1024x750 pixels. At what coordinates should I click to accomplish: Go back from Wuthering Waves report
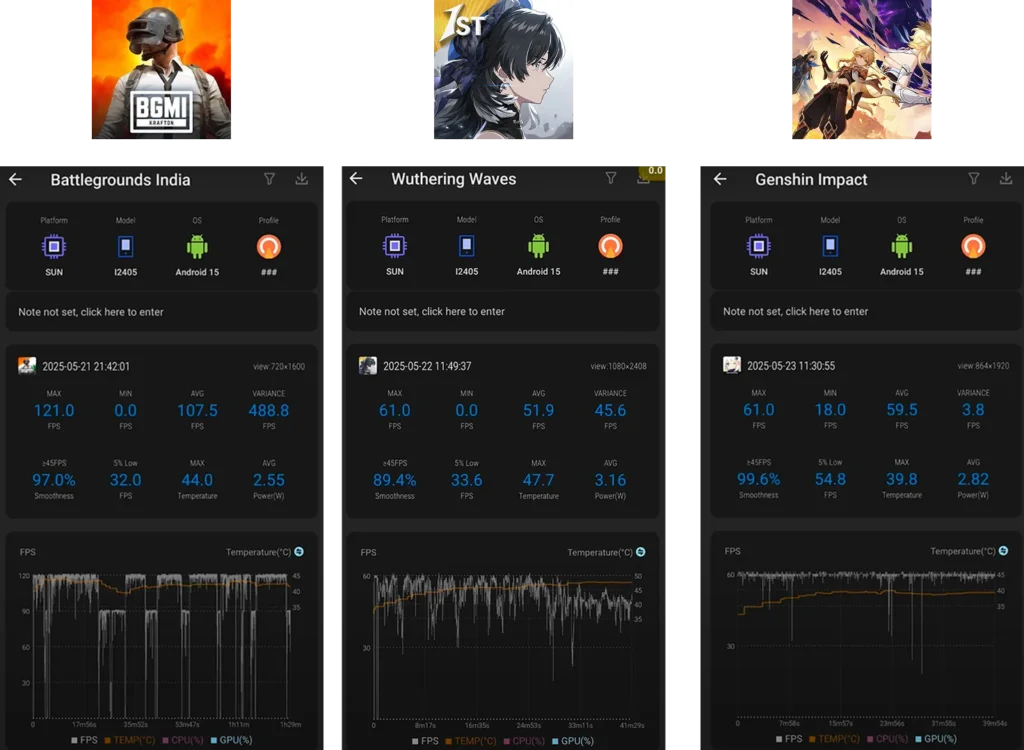[x=356, y=178]
